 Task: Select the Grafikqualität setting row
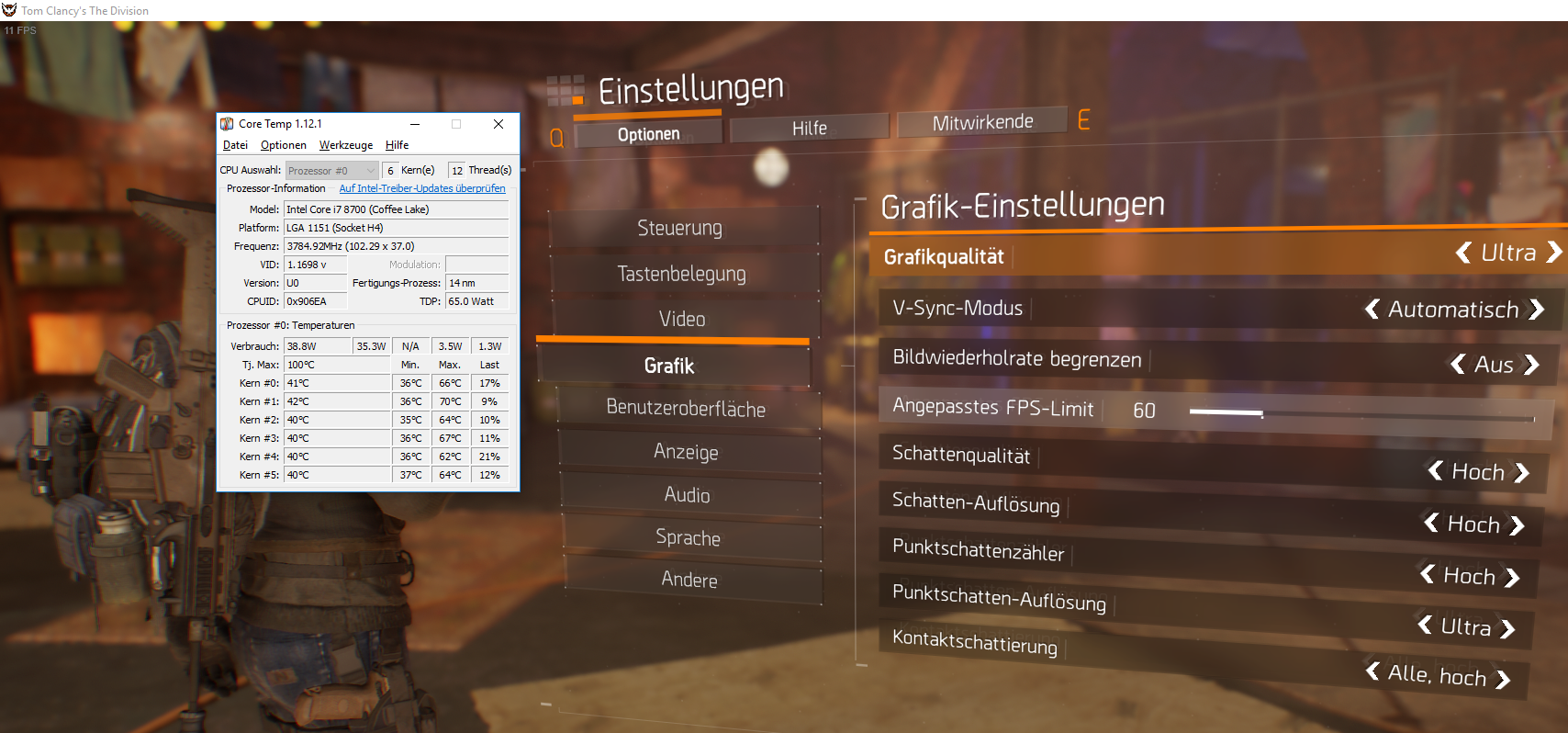coord(1218,254)
